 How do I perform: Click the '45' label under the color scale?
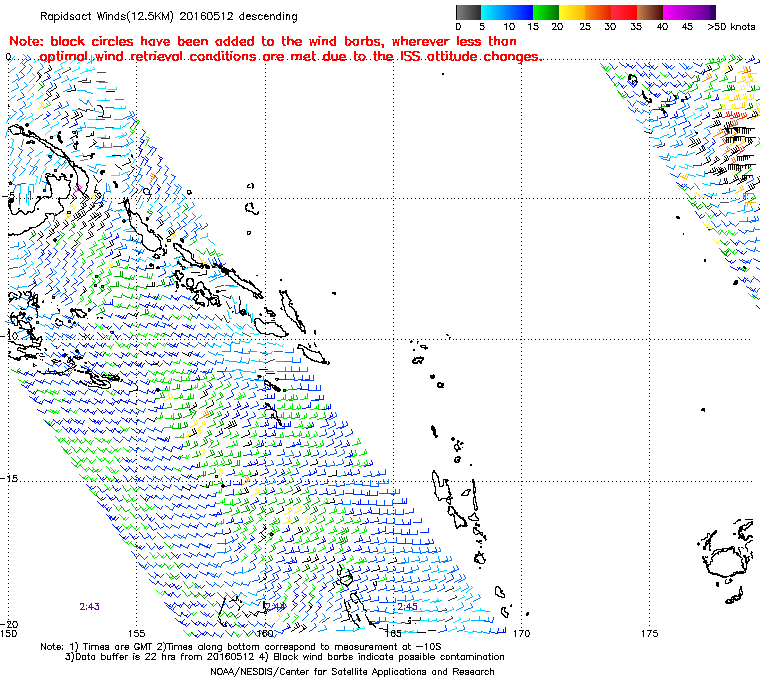pos(687,27)
